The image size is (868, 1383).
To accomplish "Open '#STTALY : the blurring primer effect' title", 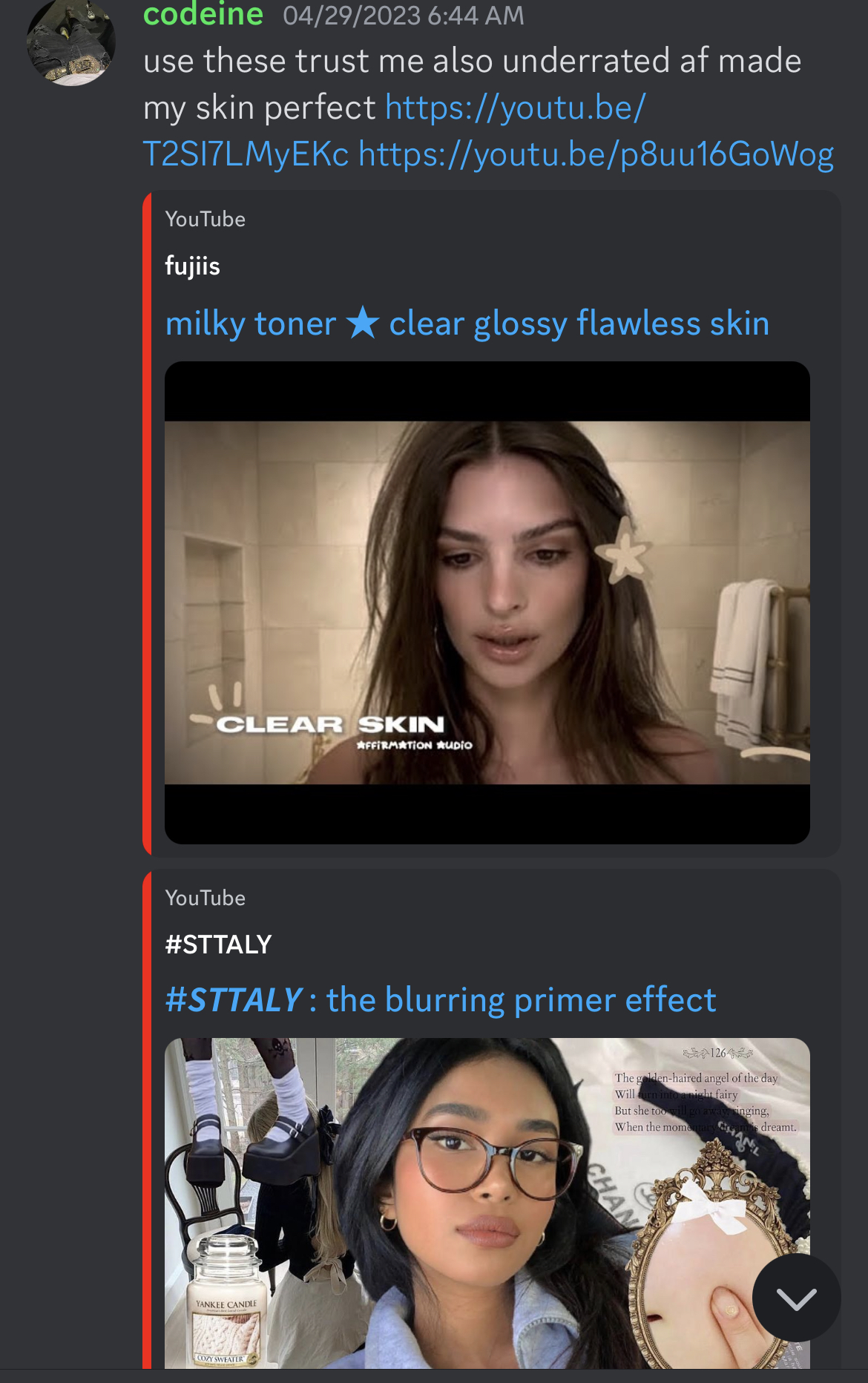I will [x=441, y=999].
